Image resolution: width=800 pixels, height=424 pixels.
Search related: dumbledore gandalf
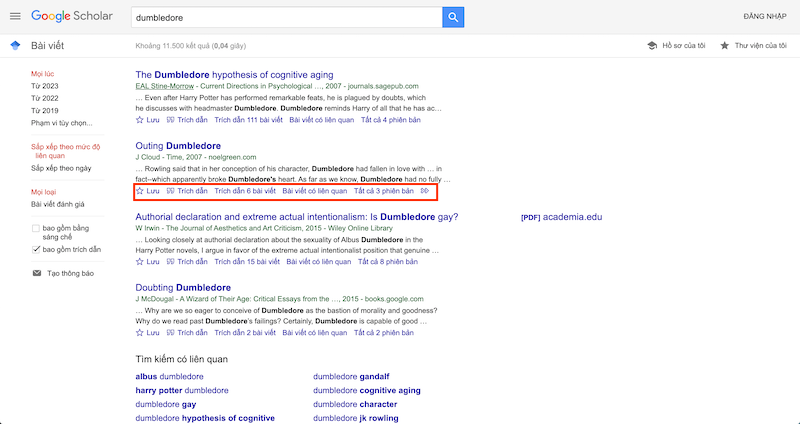351,377
